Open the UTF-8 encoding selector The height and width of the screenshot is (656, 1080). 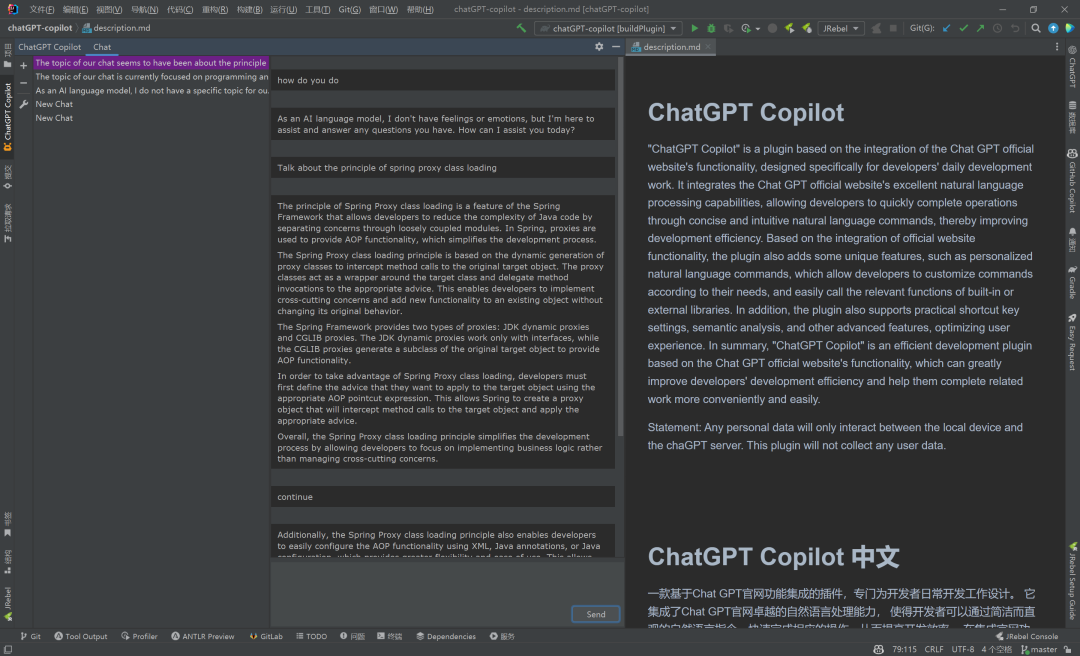(963, 649)
